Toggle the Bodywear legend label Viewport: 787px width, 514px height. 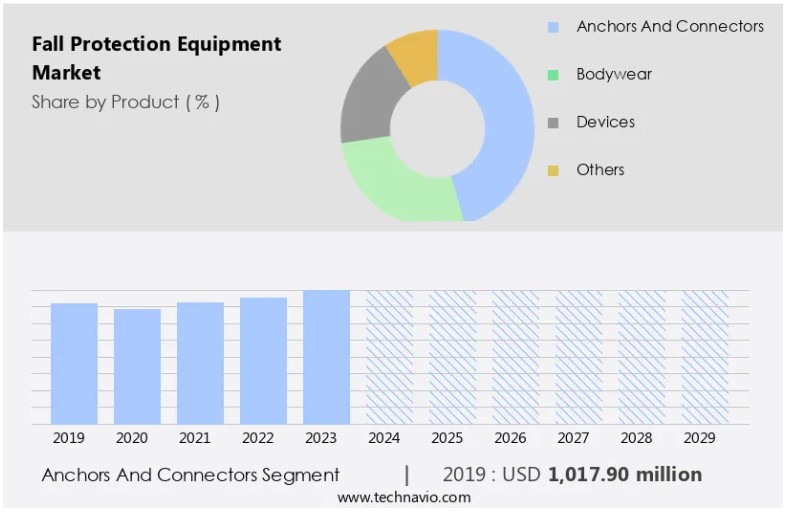click(613, 75)
